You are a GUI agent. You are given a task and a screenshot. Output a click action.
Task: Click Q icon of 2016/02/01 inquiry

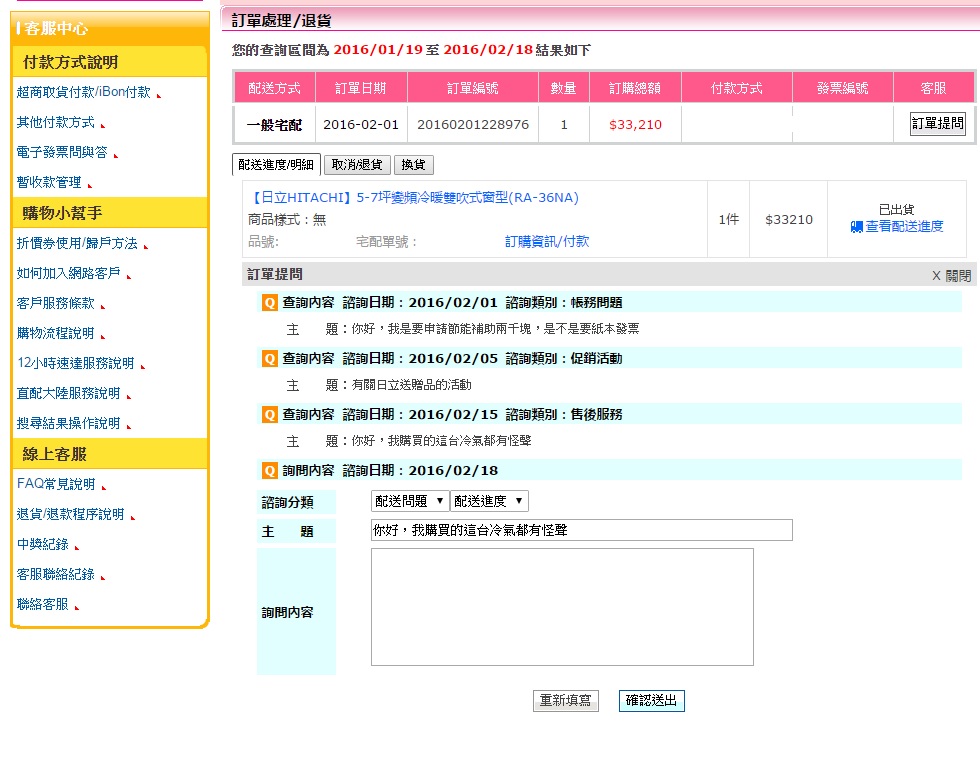click(269, 303)
